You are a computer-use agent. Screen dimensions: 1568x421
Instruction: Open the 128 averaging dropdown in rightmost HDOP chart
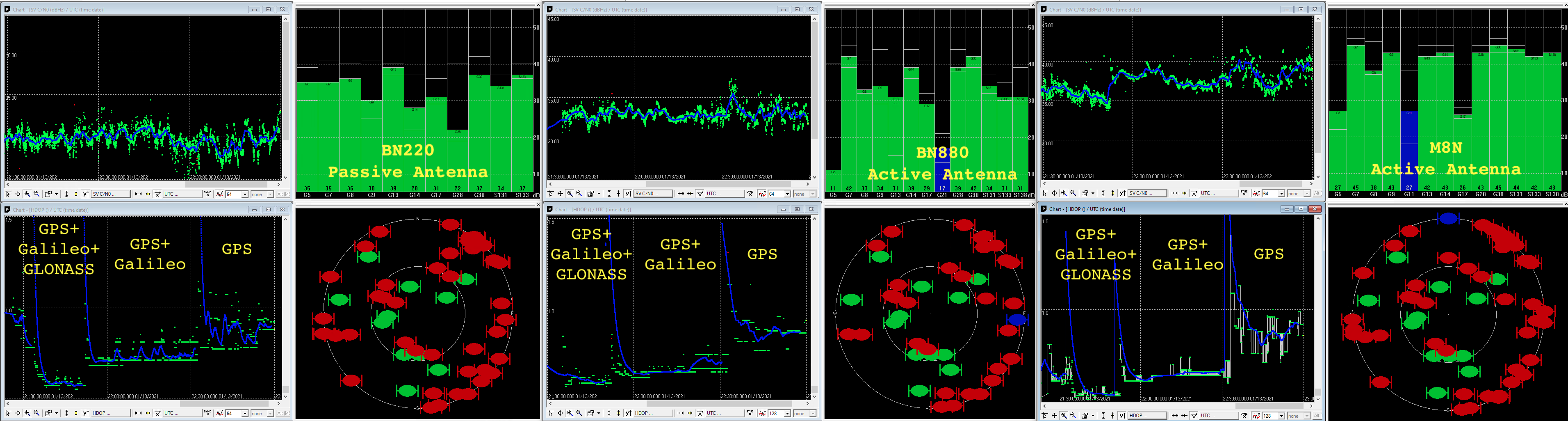pos(1282,416)
